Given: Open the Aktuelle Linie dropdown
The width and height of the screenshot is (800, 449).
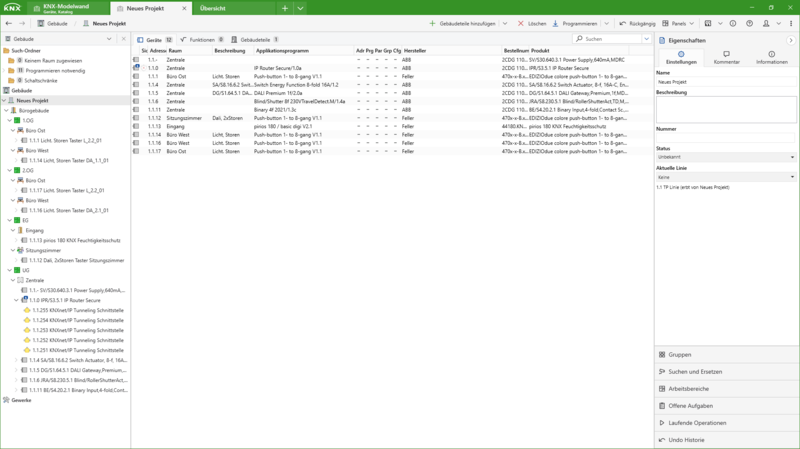Looking at the screenshot, I should point(725,176).
